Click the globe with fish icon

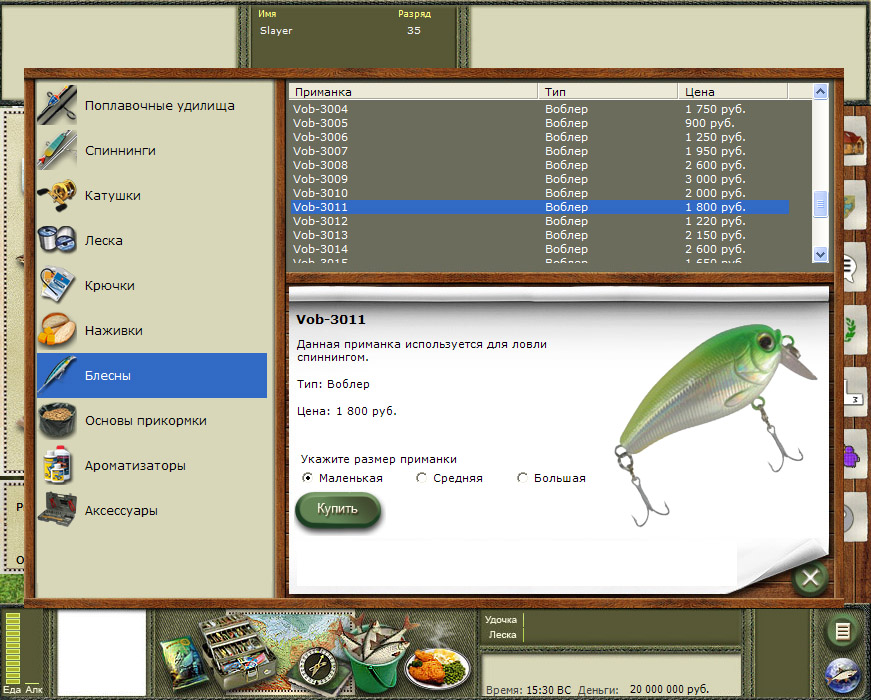[843, 676]
